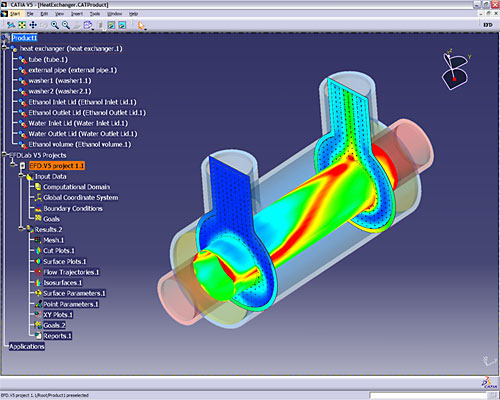500x400 pixels.
Task: Click the 3D compass in the viewport
Action: coord(455,69)
